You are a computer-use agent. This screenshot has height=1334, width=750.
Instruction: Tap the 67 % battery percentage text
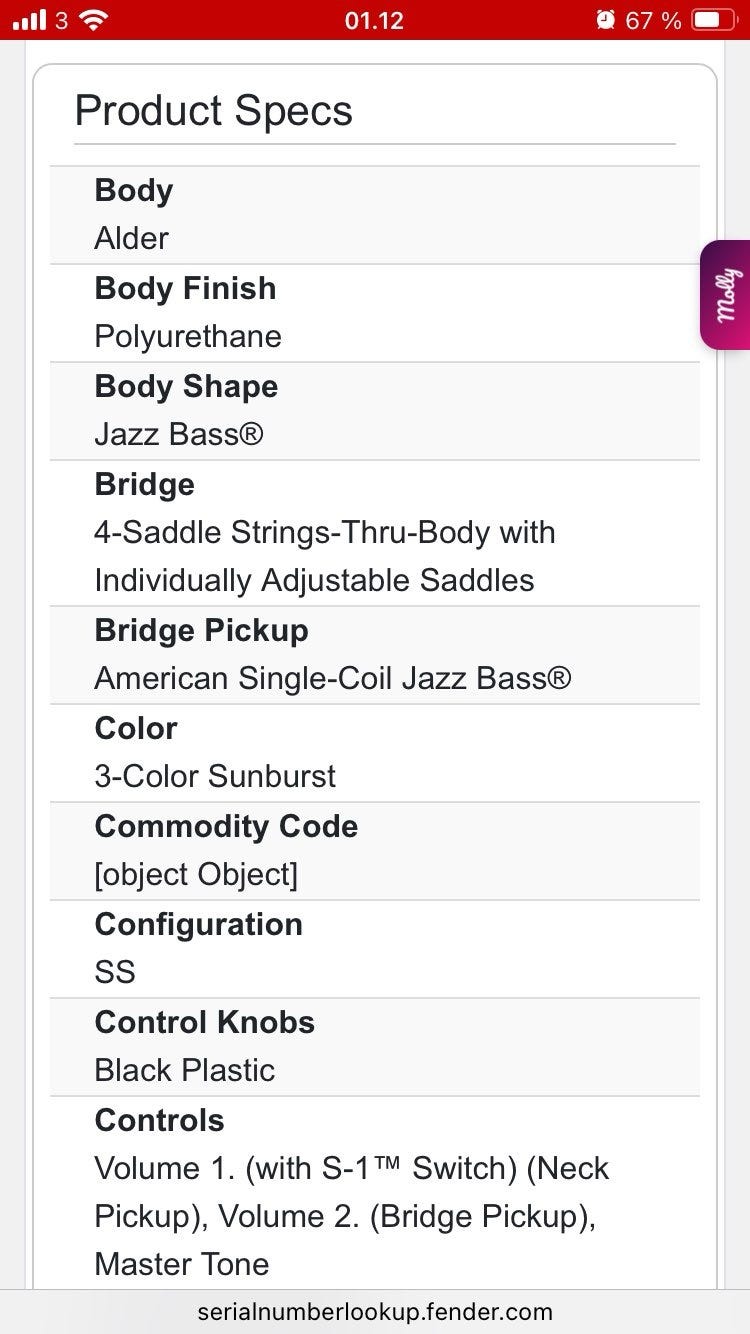pyautogui.click(x=653, y=20)
